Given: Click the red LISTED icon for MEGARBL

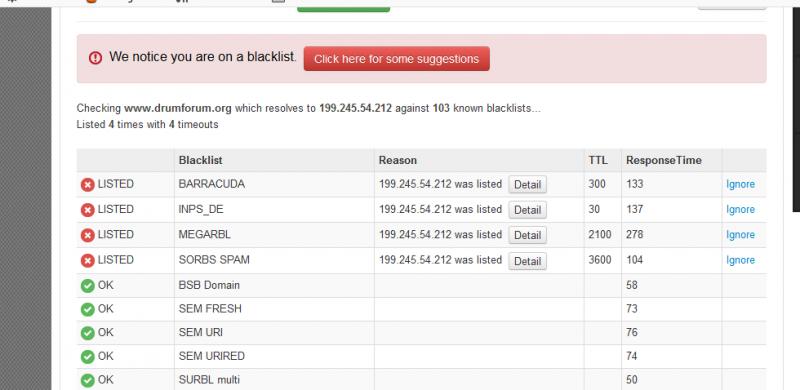Looking at the screenshot, I should point(88,235).
